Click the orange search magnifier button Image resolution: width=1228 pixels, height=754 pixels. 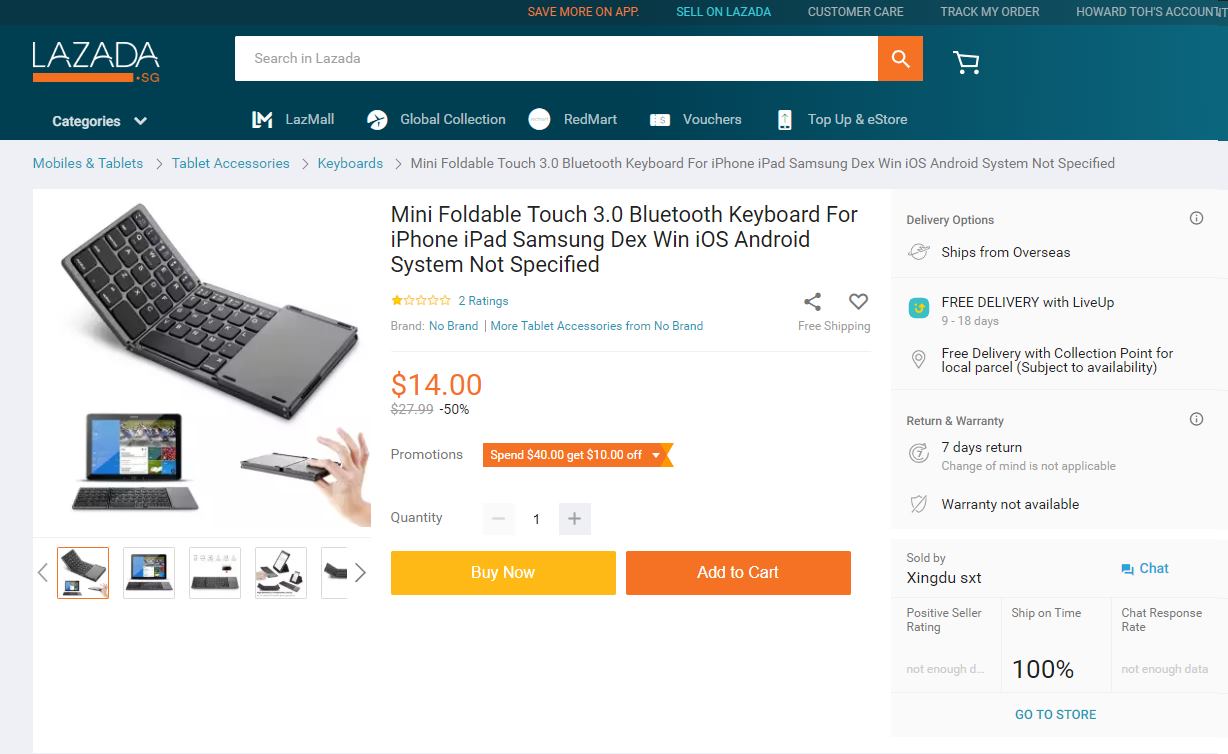900,59
